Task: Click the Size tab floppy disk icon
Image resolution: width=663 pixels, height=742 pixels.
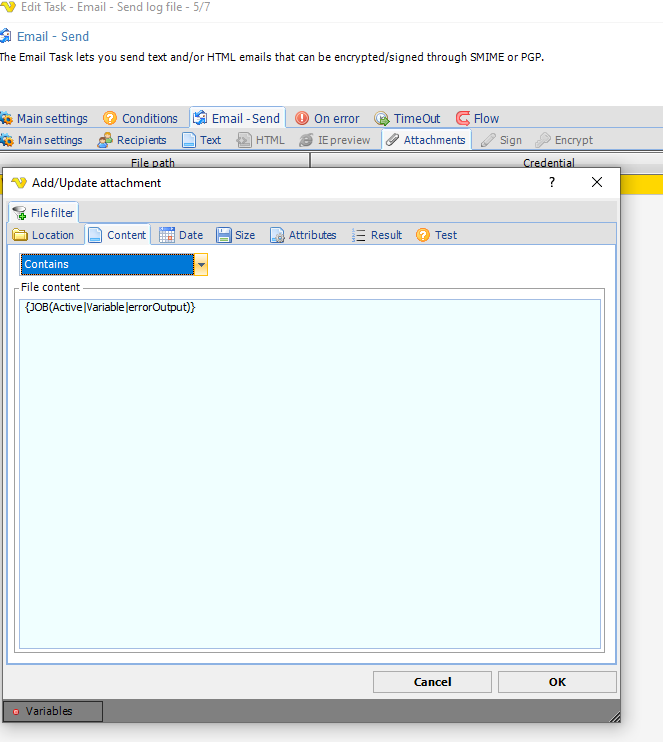Action: tap(224, 235)
